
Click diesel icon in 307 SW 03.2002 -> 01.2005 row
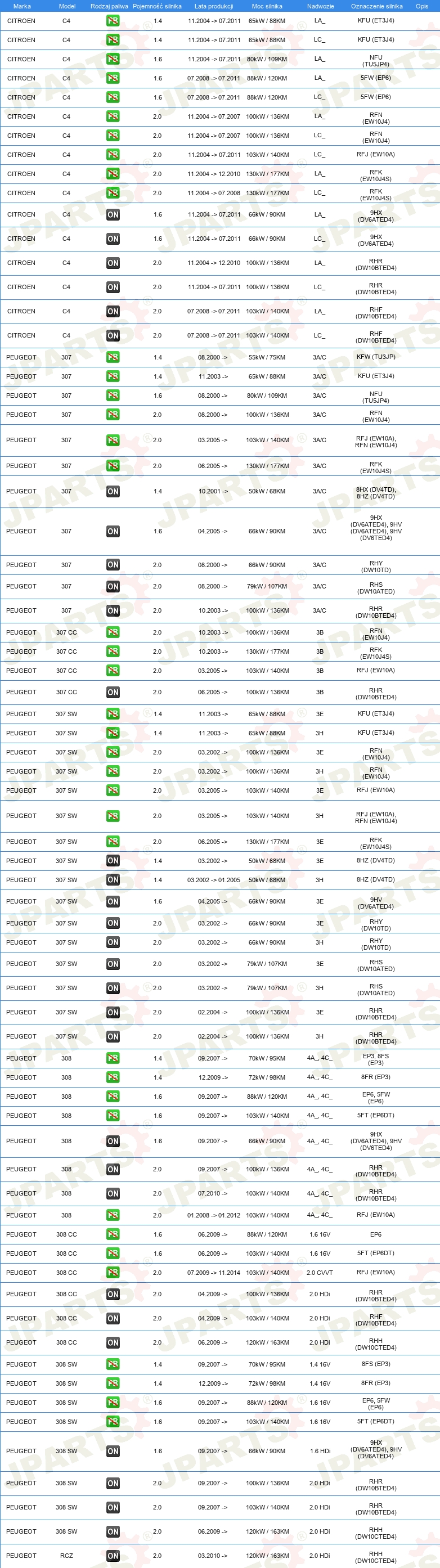(x=113, y=879)
